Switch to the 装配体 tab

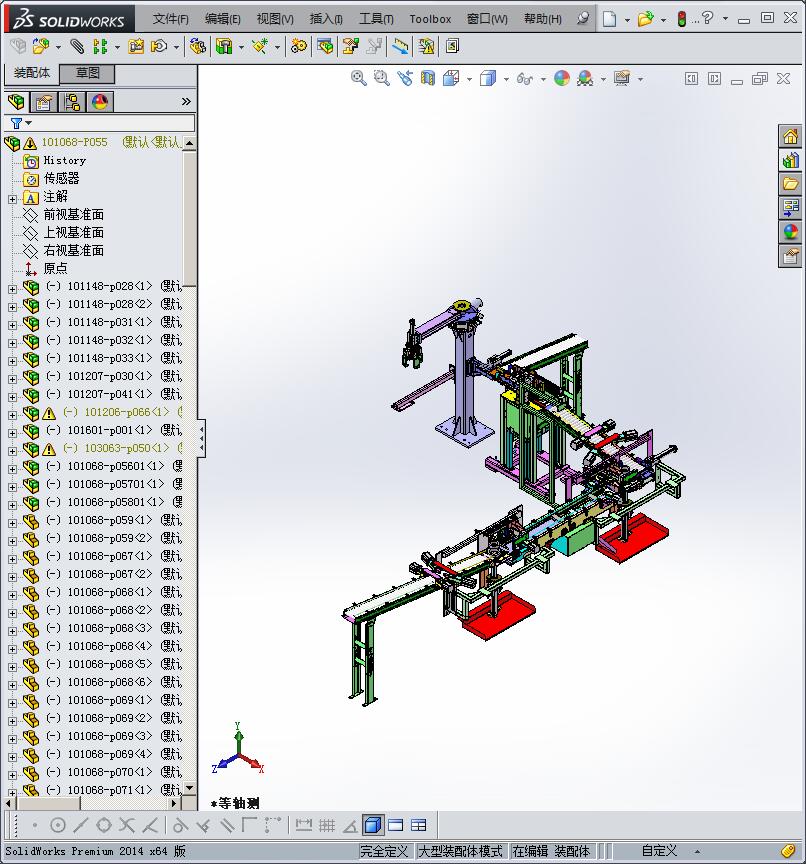pos(31,73)
